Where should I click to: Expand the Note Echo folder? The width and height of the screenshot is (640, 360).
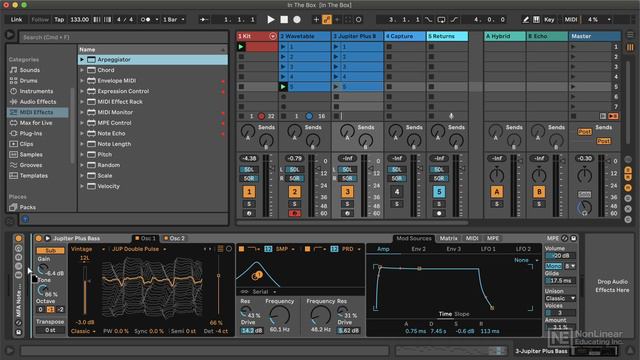[82, 133]
